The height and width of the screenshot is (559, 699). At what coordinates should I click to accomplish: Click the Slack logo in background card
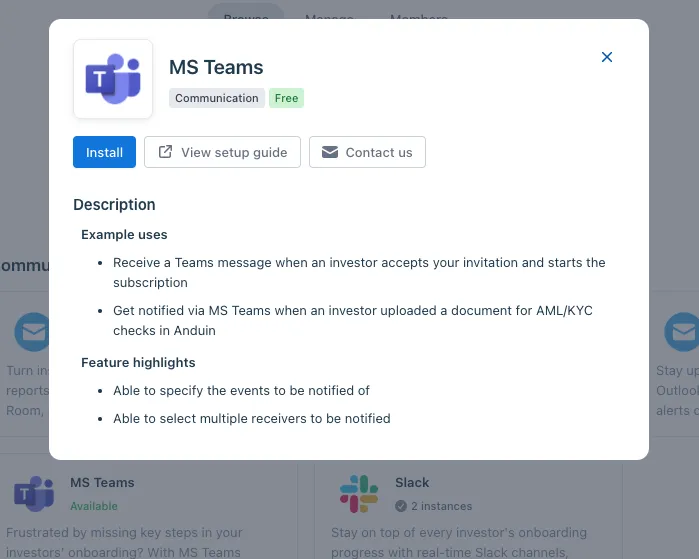[359, 493]
